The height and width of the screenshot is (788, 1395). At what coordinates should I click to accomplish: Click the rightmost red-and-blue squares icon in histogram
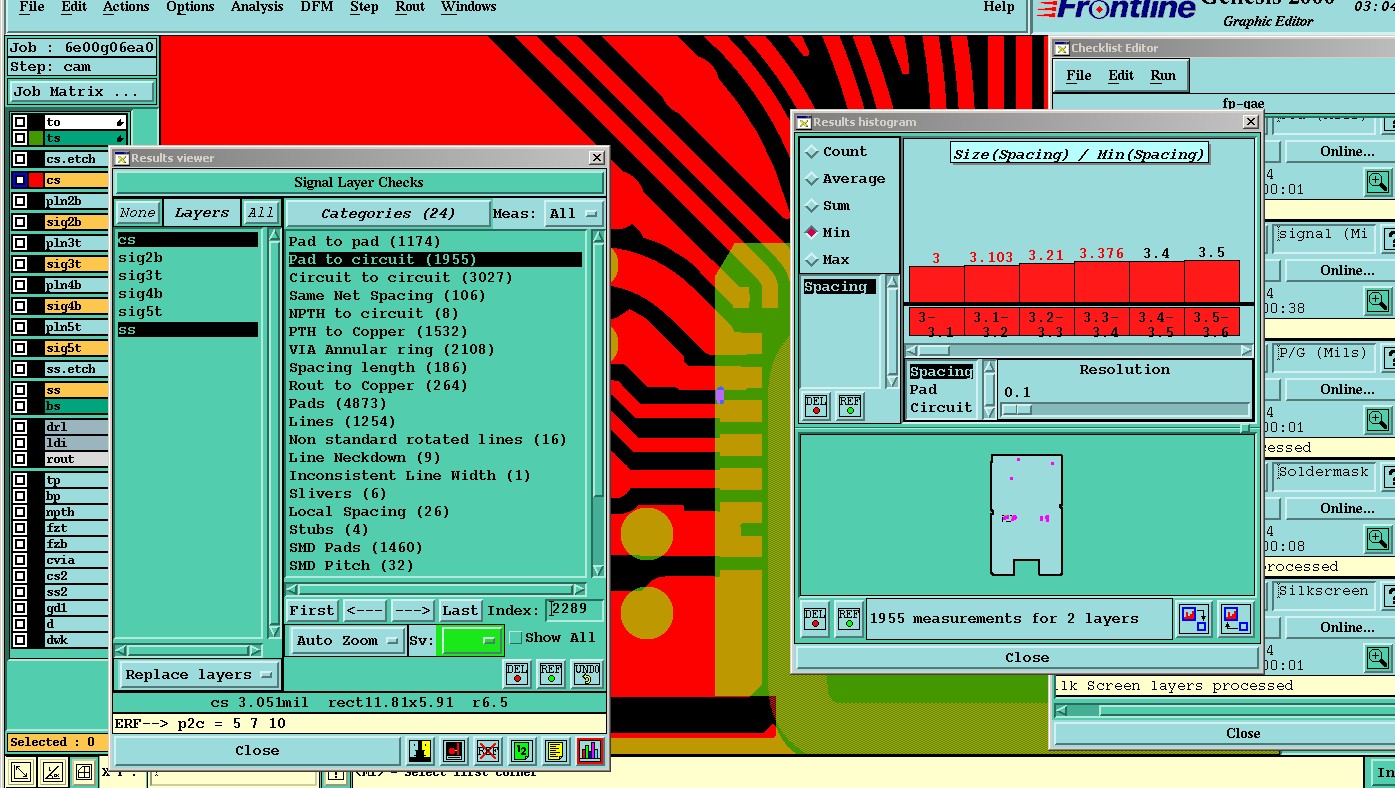point(1236,619)
